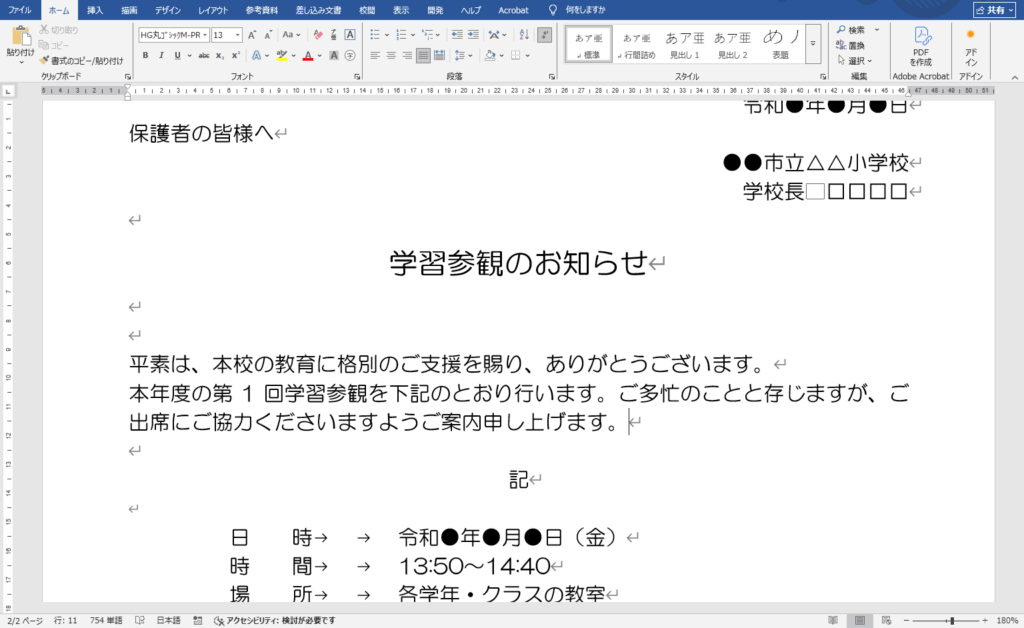Click the Search (検索) button

(x=850, y=30)
